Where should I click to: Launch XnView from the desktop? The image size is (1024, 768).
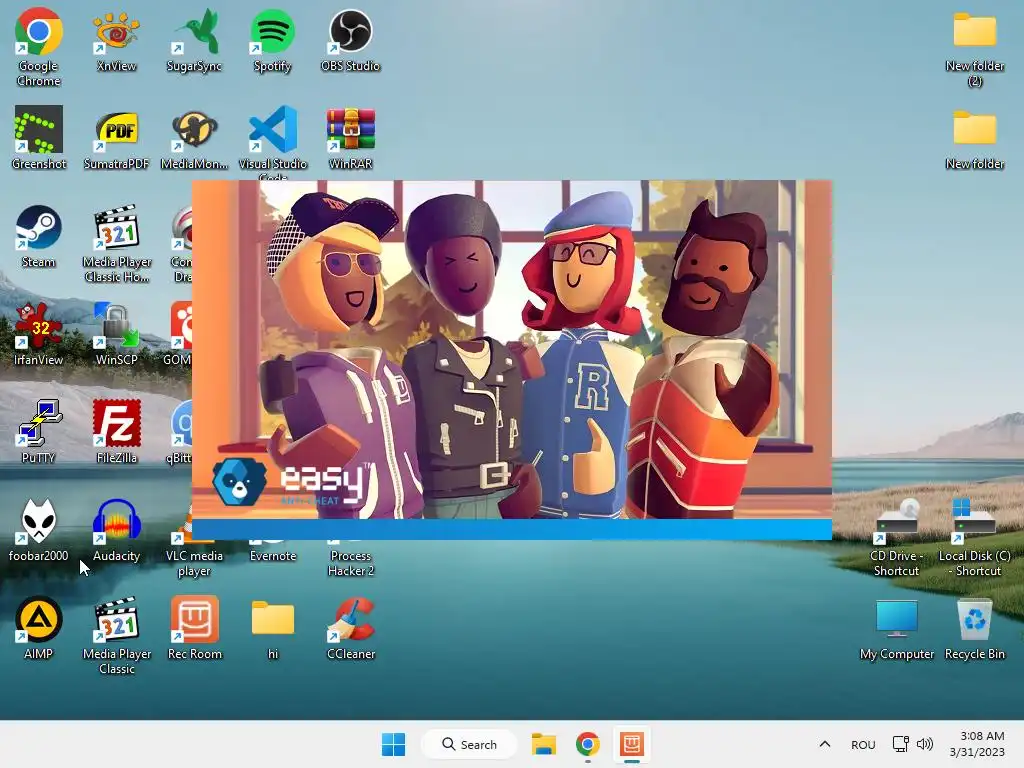tap(116, 39)
